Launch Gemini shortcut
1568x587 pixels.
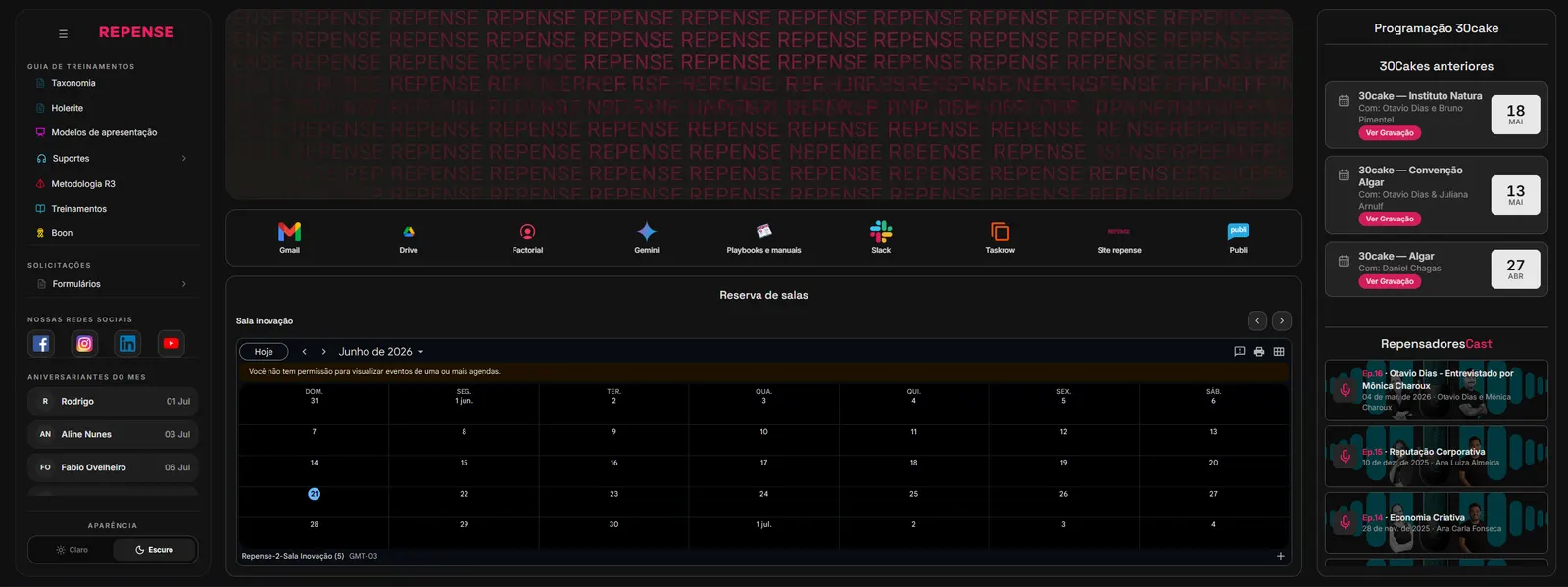point(647,237)
